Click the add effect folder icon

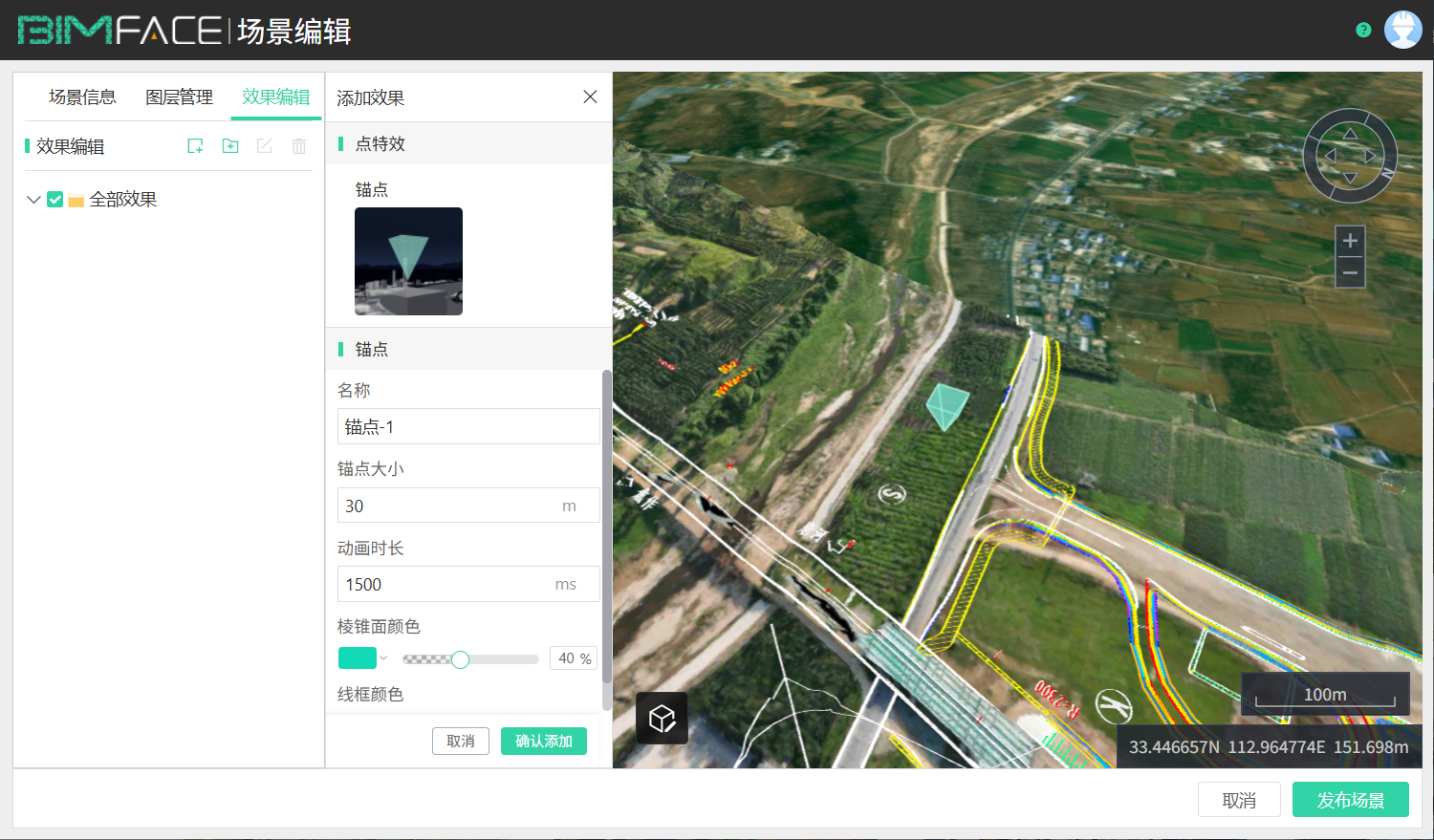click(x=230, y=146)
